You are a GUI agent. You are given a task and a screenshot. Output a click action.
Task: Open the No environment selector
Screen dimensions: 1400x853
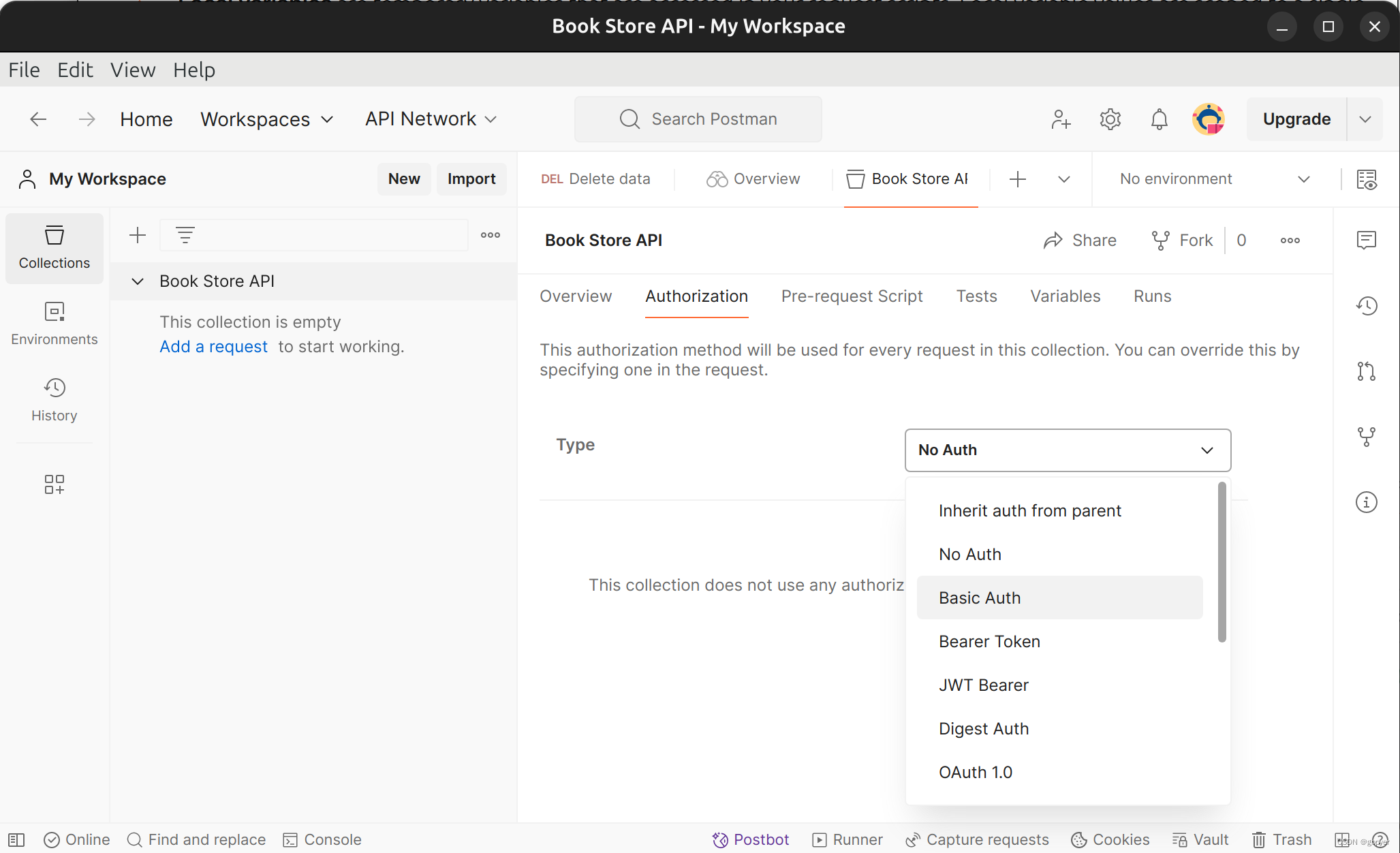coord(1215,179)
